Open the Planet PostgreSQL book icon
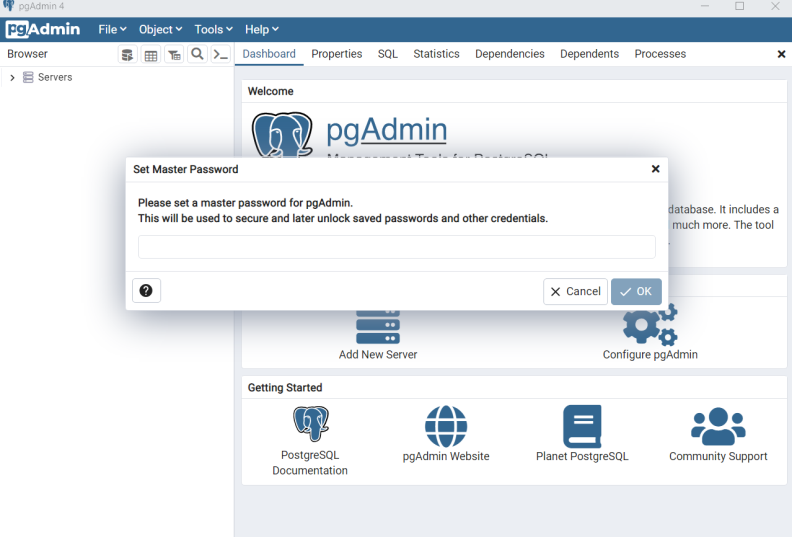Screen dimensions: 792x537 point(582,426)
